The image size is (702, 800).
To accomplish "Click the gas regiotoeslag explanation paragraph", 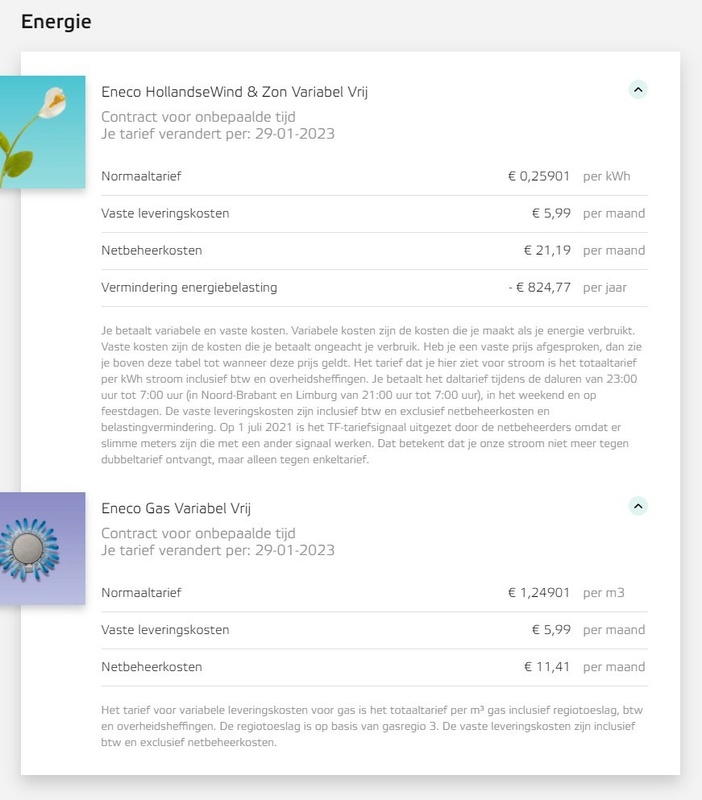I will 370,727.
